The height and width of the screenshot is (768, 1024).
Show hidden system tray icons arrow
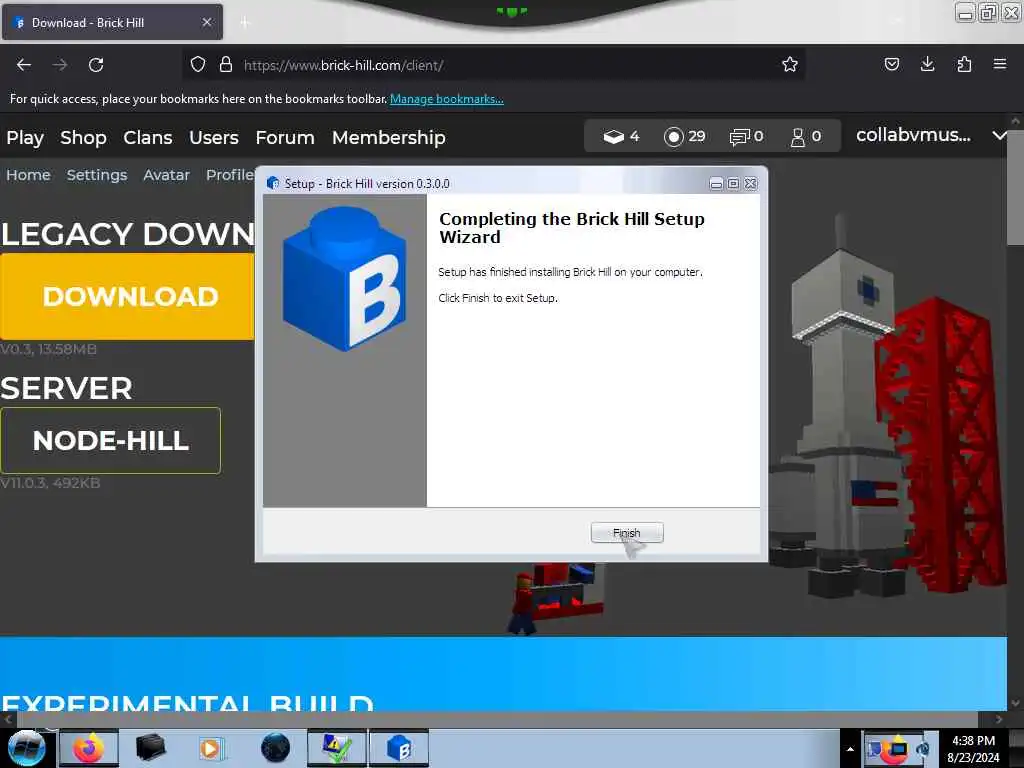[850, 749]
